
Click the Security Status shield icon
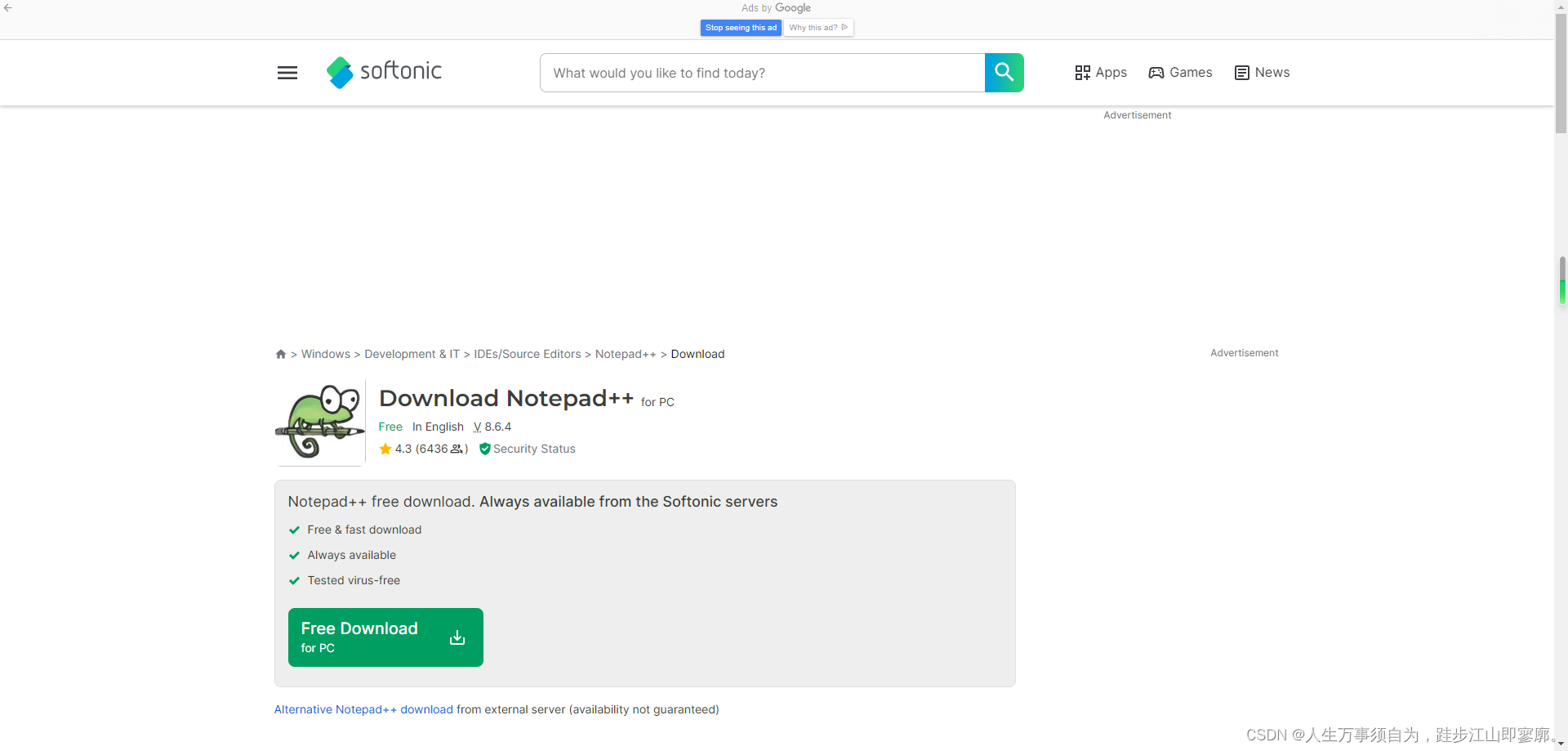pos(484,449)
